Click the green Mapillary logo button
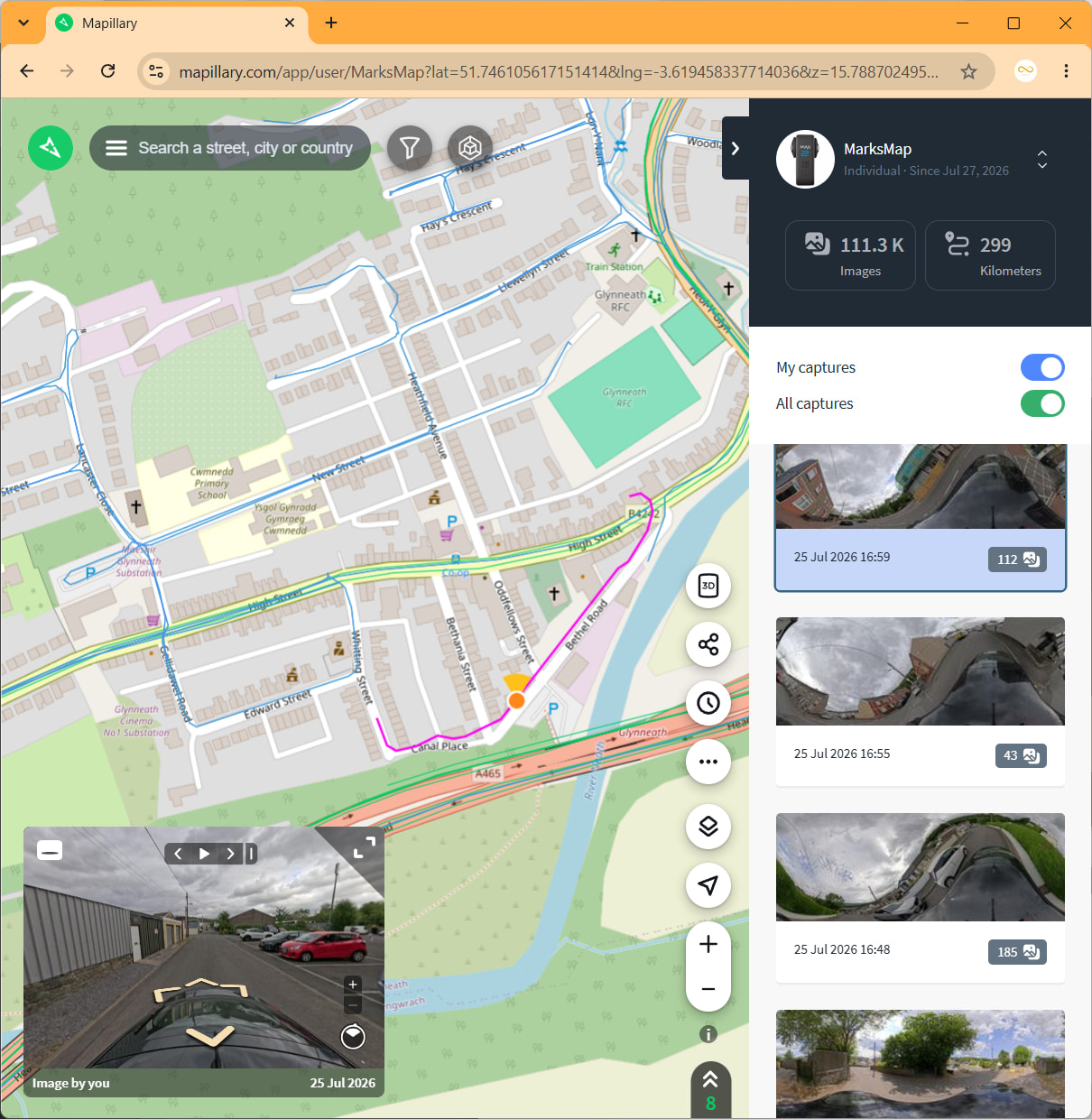Viewport: 1092px width, 1119px height. (51, 147)
